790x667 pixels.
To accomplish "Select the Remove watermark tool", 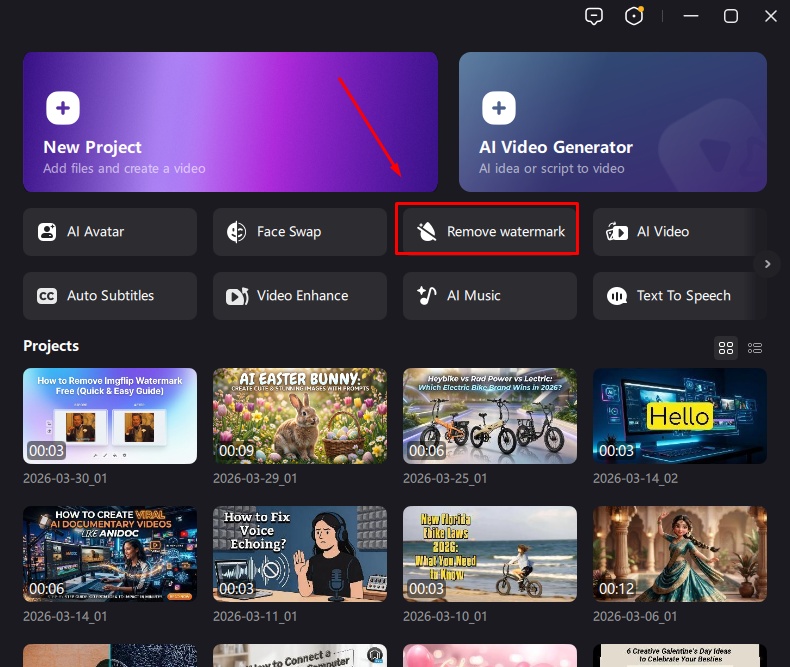I will pos(487,232).
